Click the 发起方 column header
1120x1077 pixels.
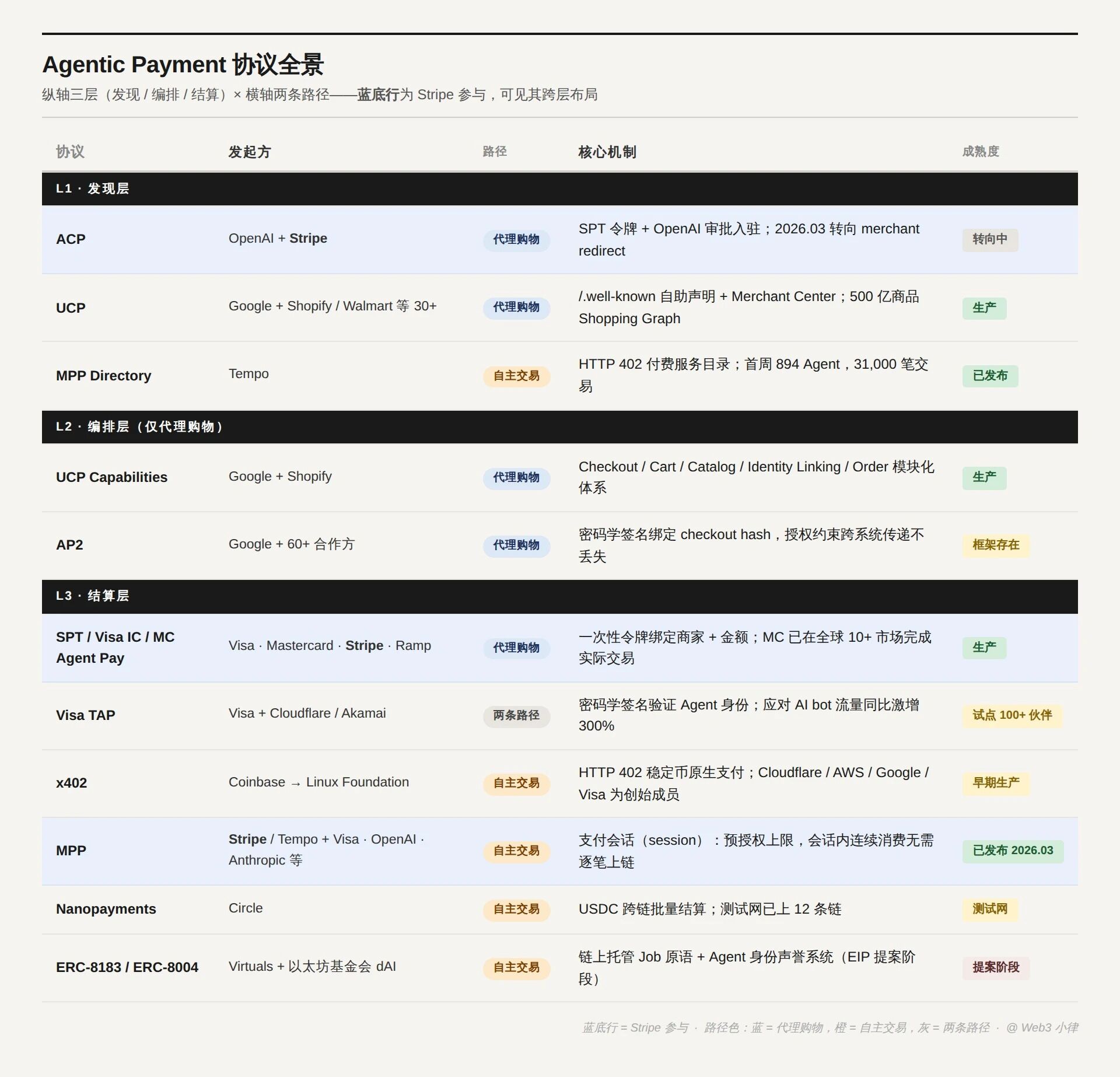(250, 152)
